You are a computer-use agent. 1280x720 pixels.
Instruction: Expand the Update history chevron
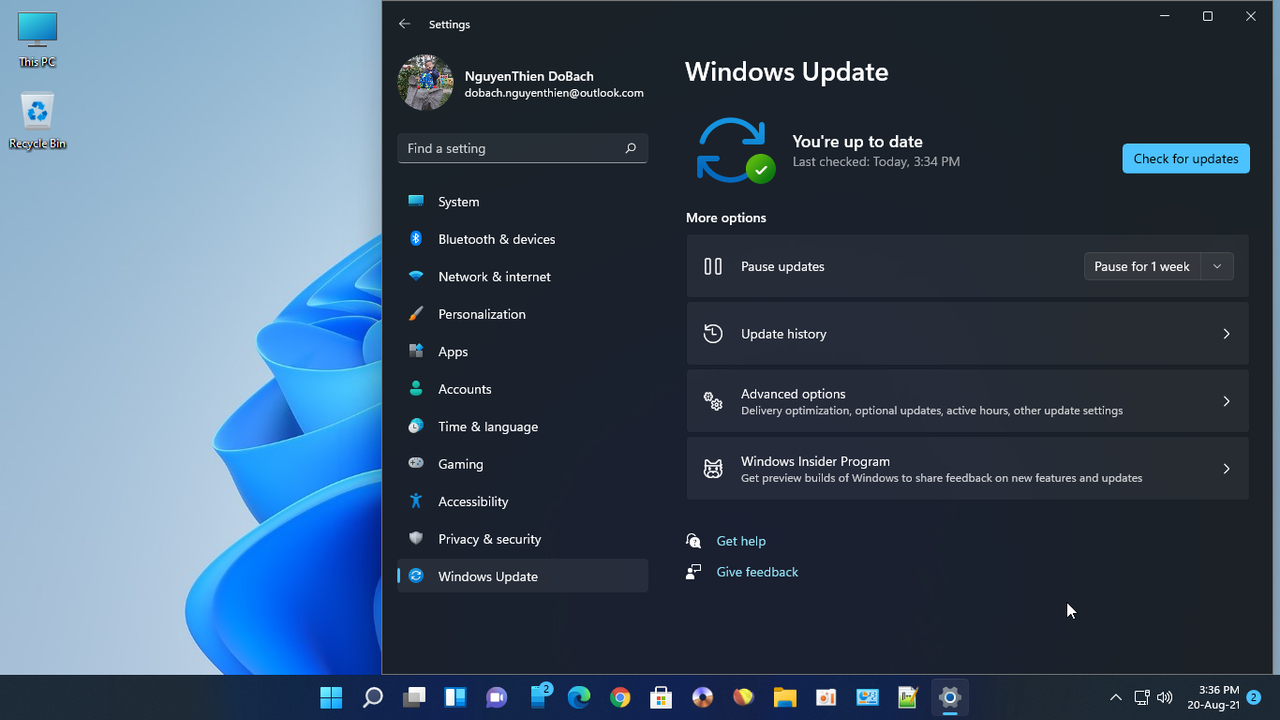[x=1226, y=334]
